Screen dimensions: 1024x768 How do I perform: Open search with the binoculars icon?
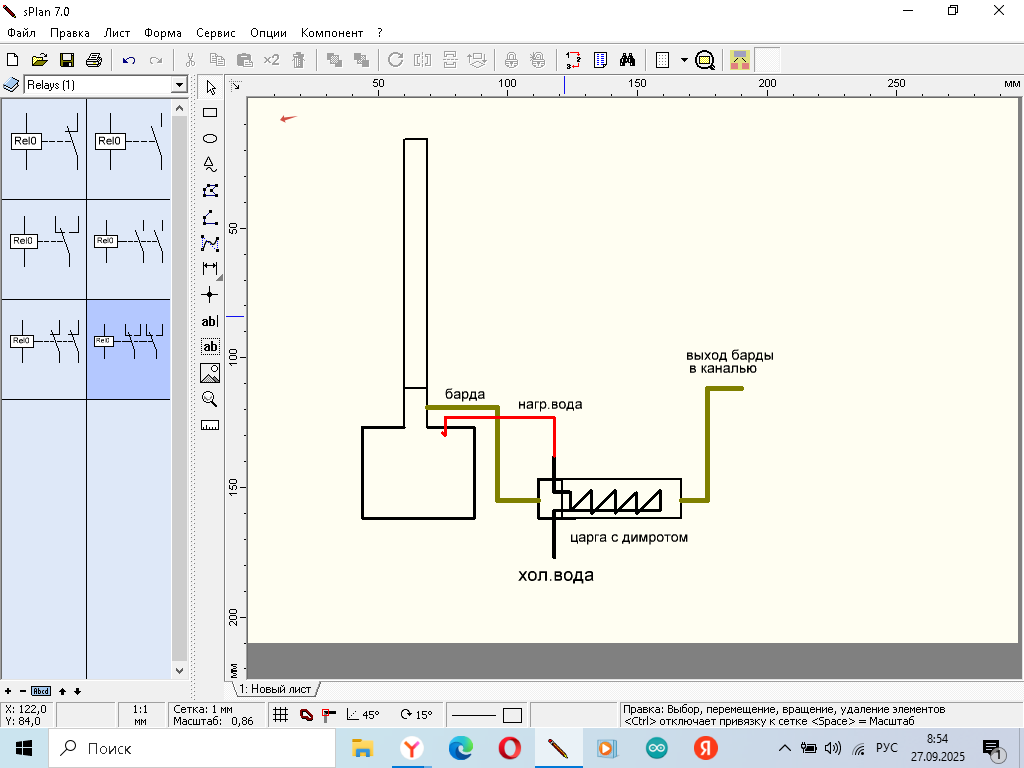point(627,60)
